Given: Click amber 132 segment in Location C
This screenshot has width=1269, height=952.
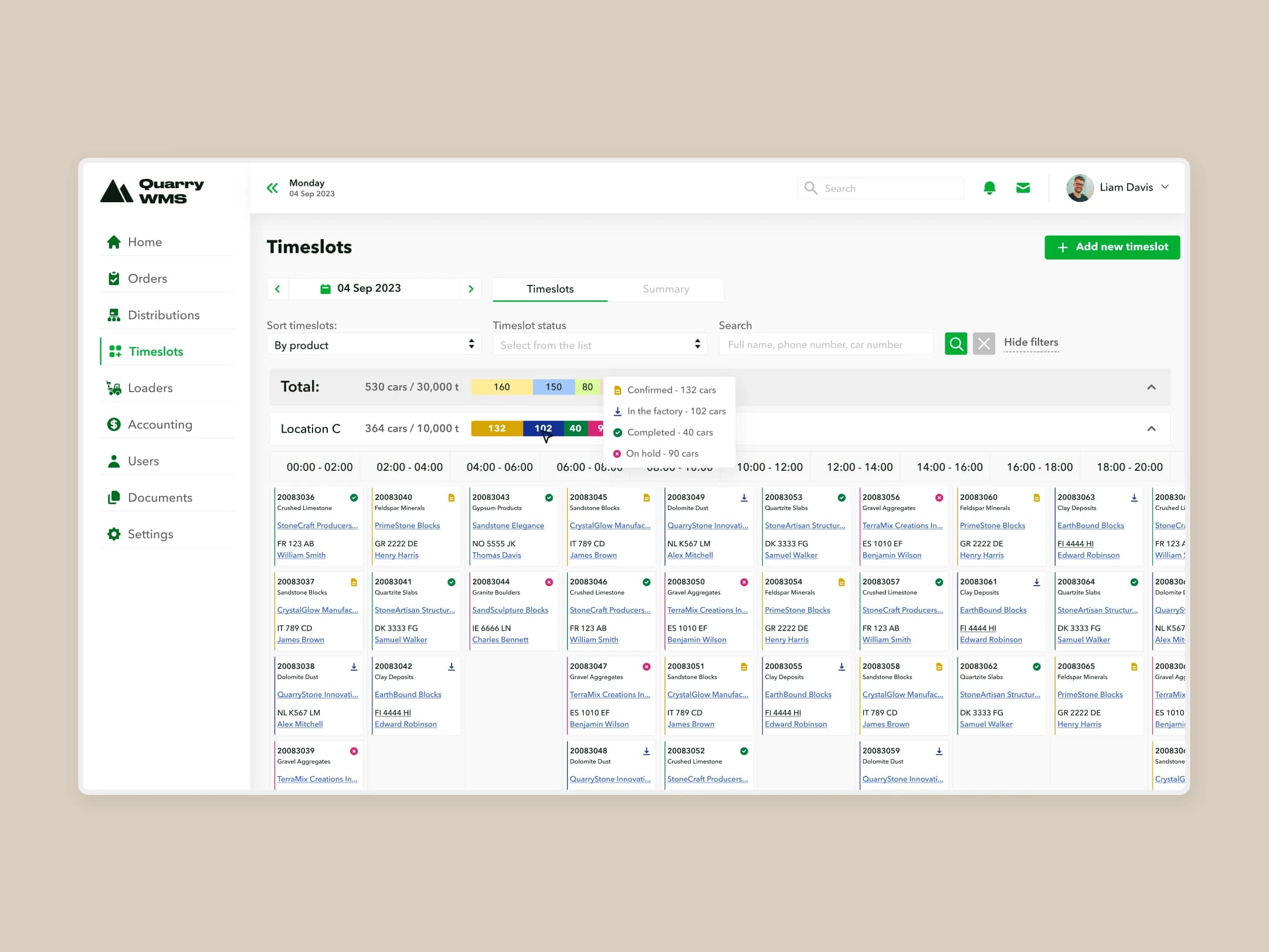Looking at the screenshot, I should point(497,429).
